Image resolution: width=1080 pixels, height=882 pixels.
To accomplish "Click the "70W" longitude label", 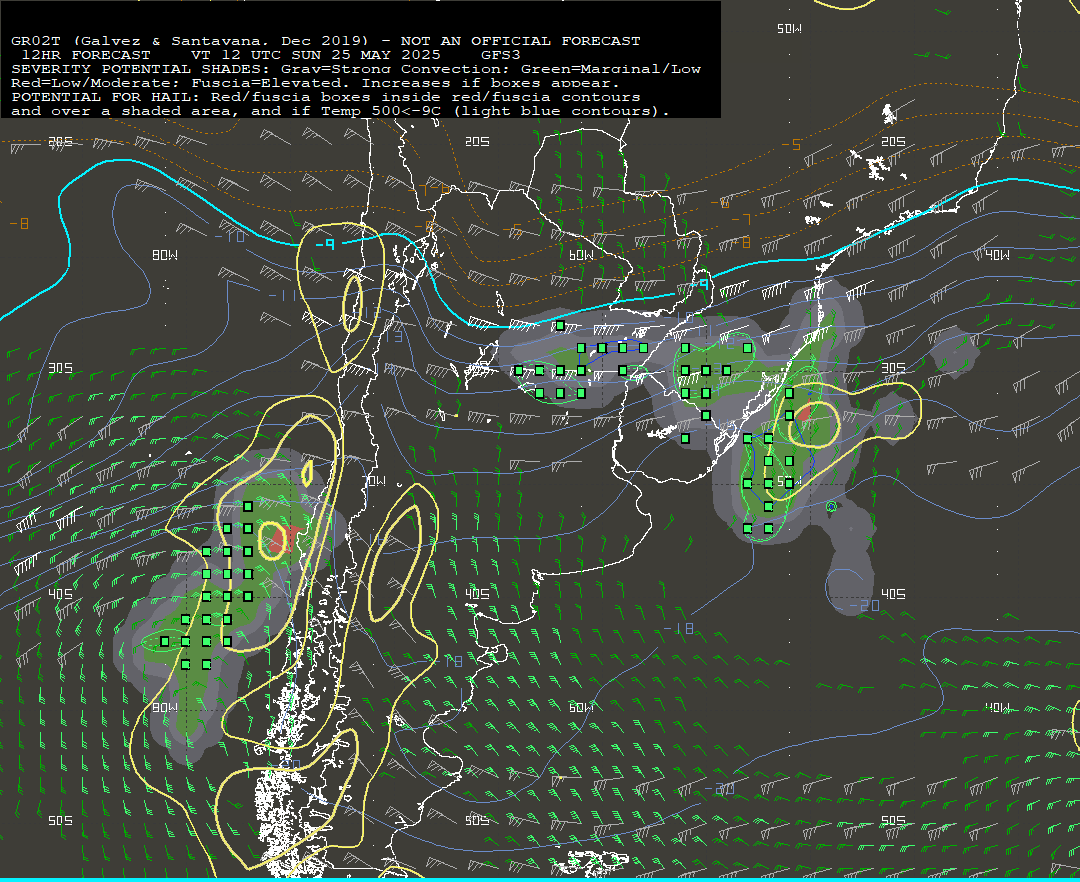I will pyautogui.click(x=373, y=481).
